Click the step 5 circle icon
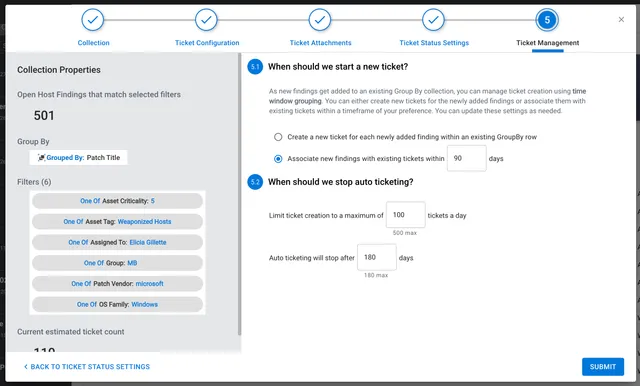 tap(547, 20)
